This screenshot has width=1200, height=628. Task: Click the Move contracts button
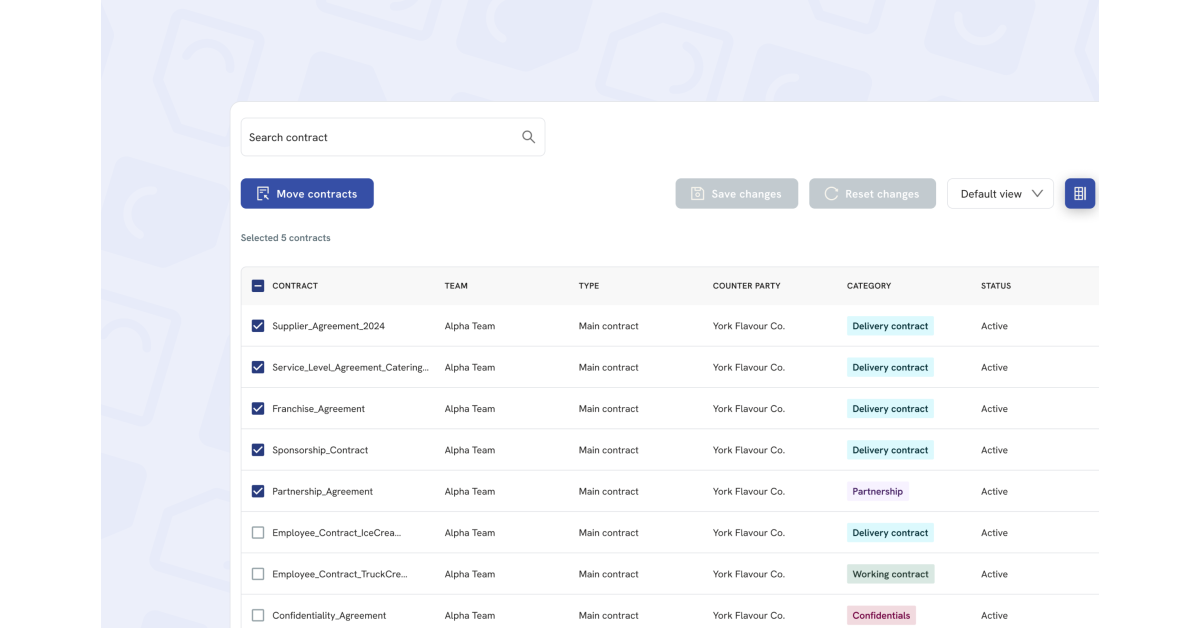click(x=307, y=194)
